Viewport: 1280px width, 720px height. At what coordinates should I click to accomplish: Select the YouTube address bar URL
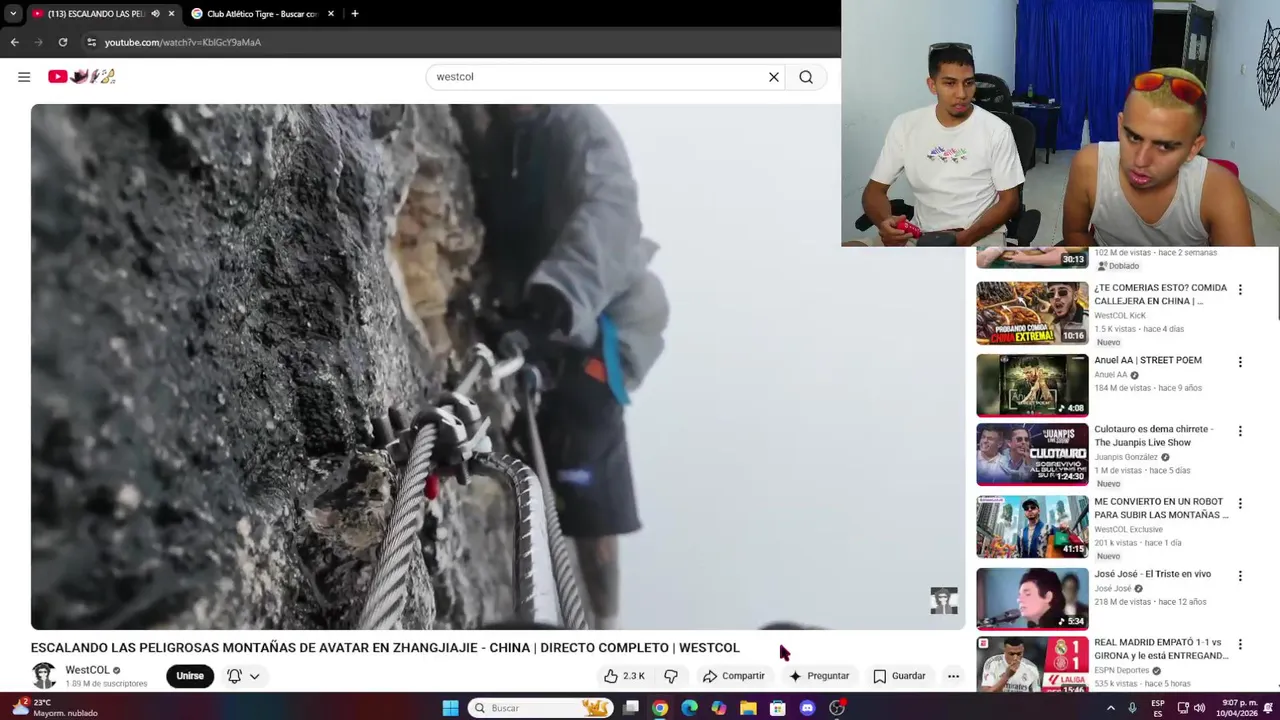tap(182, 42)
